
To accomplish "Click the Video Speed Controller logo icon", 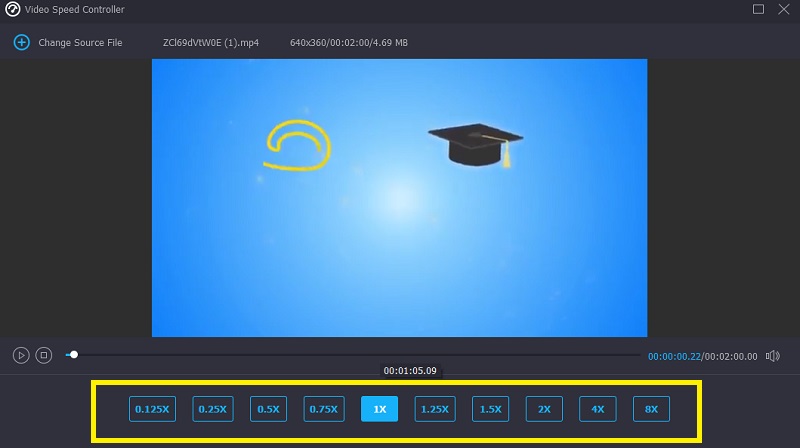I will (x=13, y=10).
